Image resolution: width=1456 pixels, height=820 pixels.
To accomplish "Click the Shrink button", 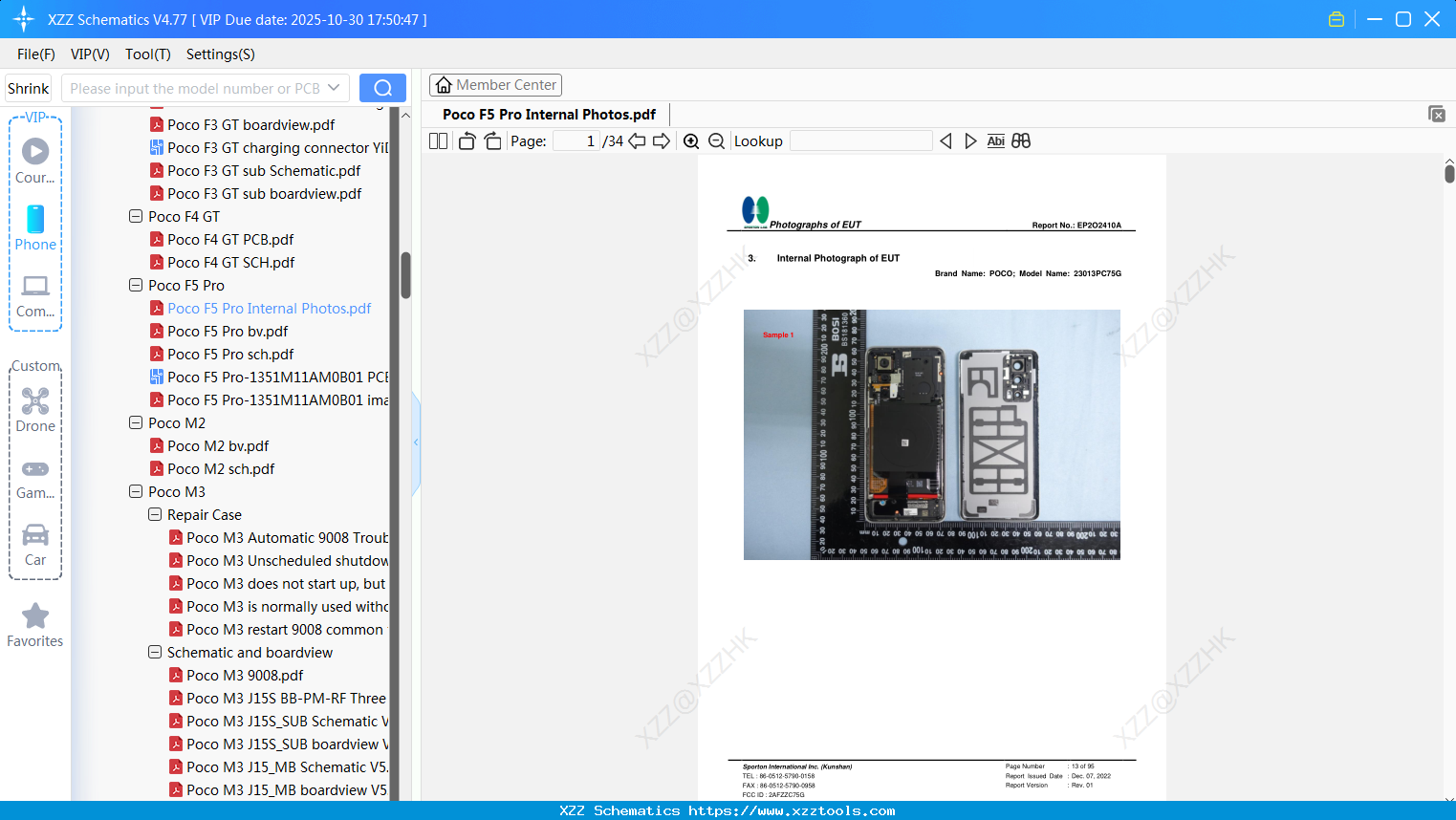I will tap(29, 88).
